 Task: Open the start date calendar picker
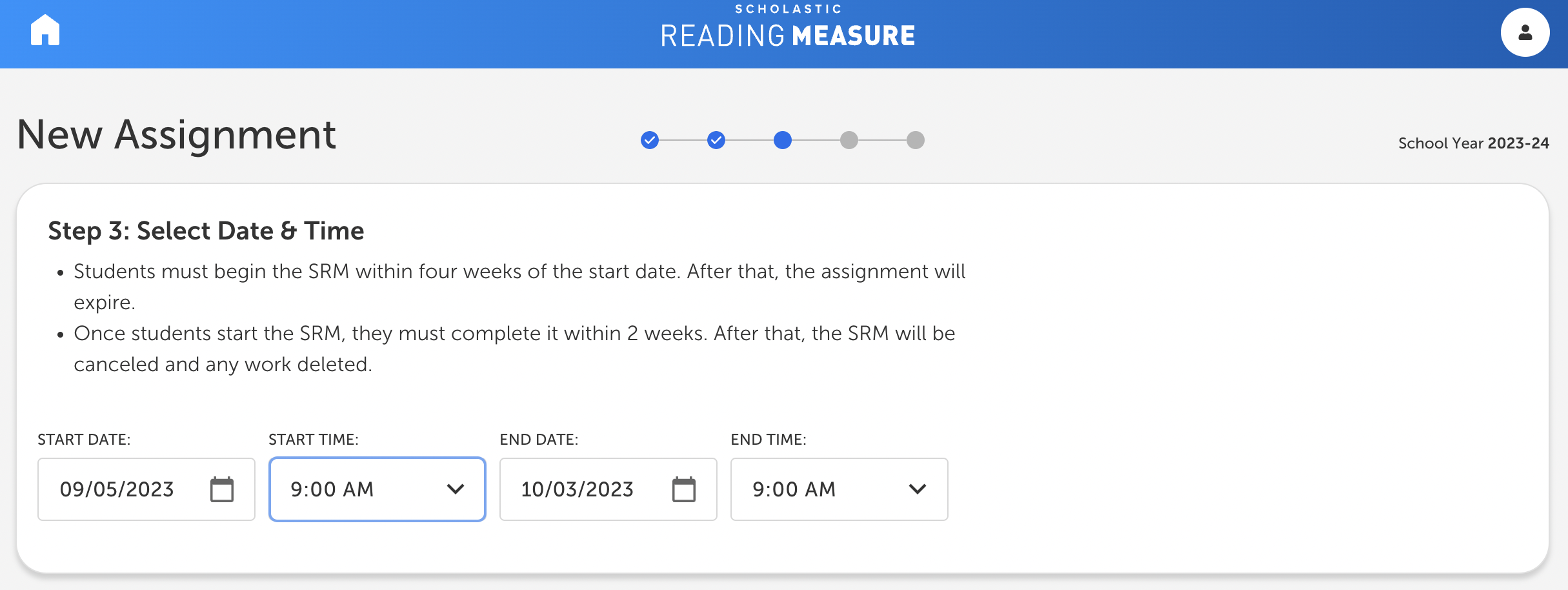click(221, 489)
